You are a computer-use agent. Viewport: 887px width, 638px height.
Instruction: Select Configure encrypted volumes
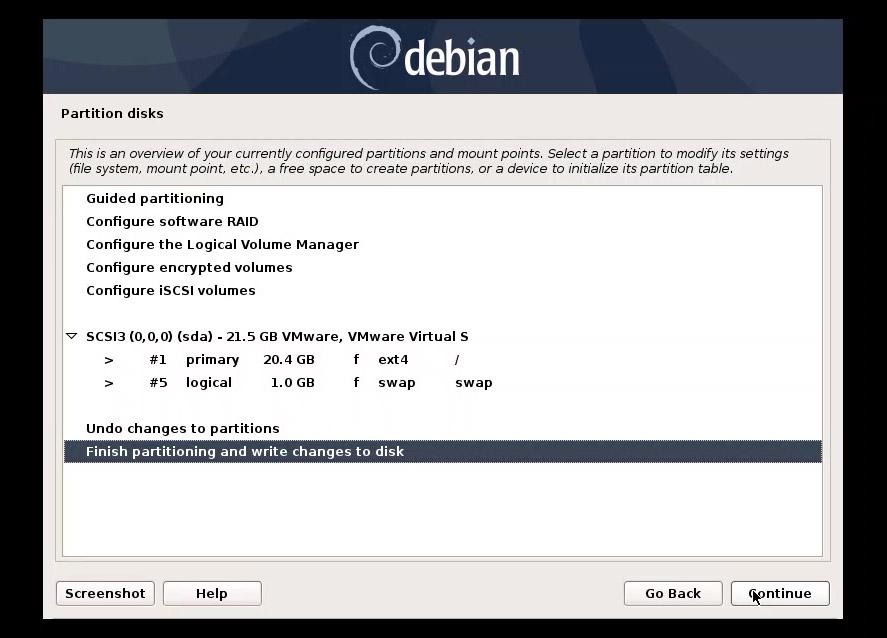[189, 268]
